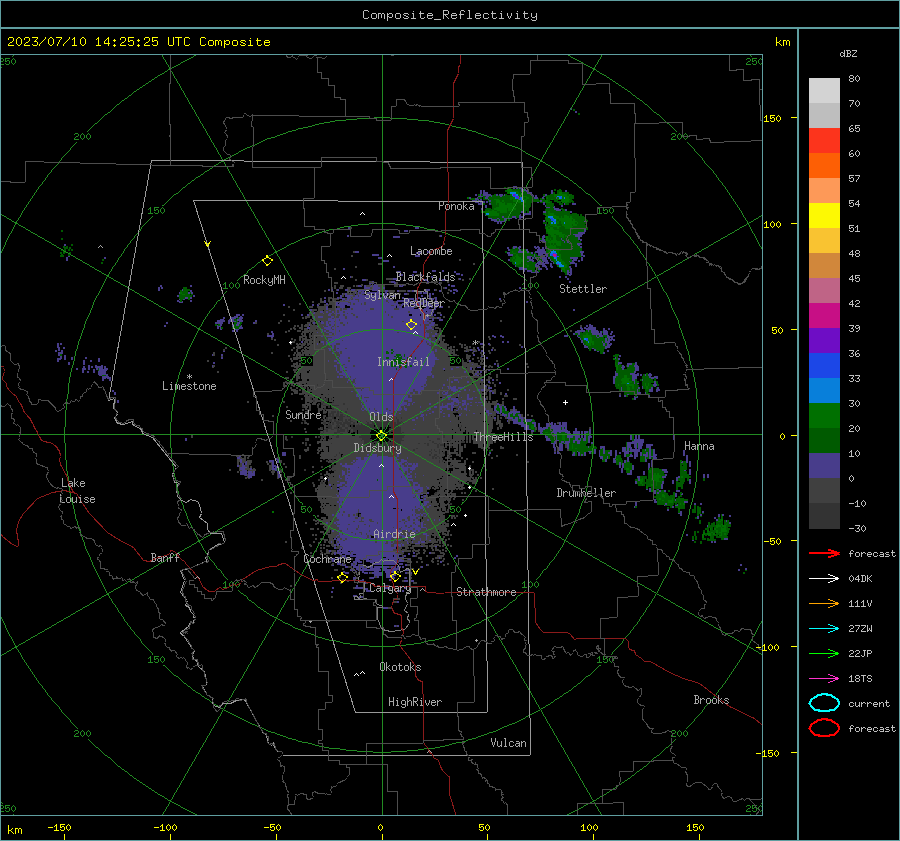Click the Hanna label
Screen dimensions: 900x841
(699, 446)
